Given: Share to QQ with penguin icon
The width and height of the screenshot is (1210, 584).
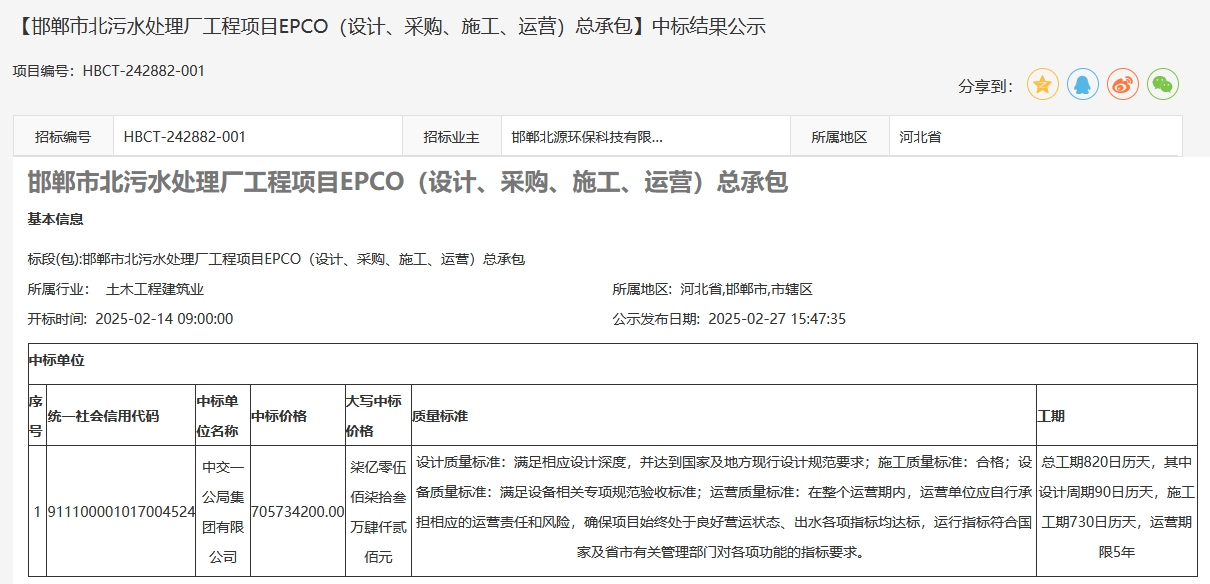Looking at the screenshot, I should (1083, 85).
